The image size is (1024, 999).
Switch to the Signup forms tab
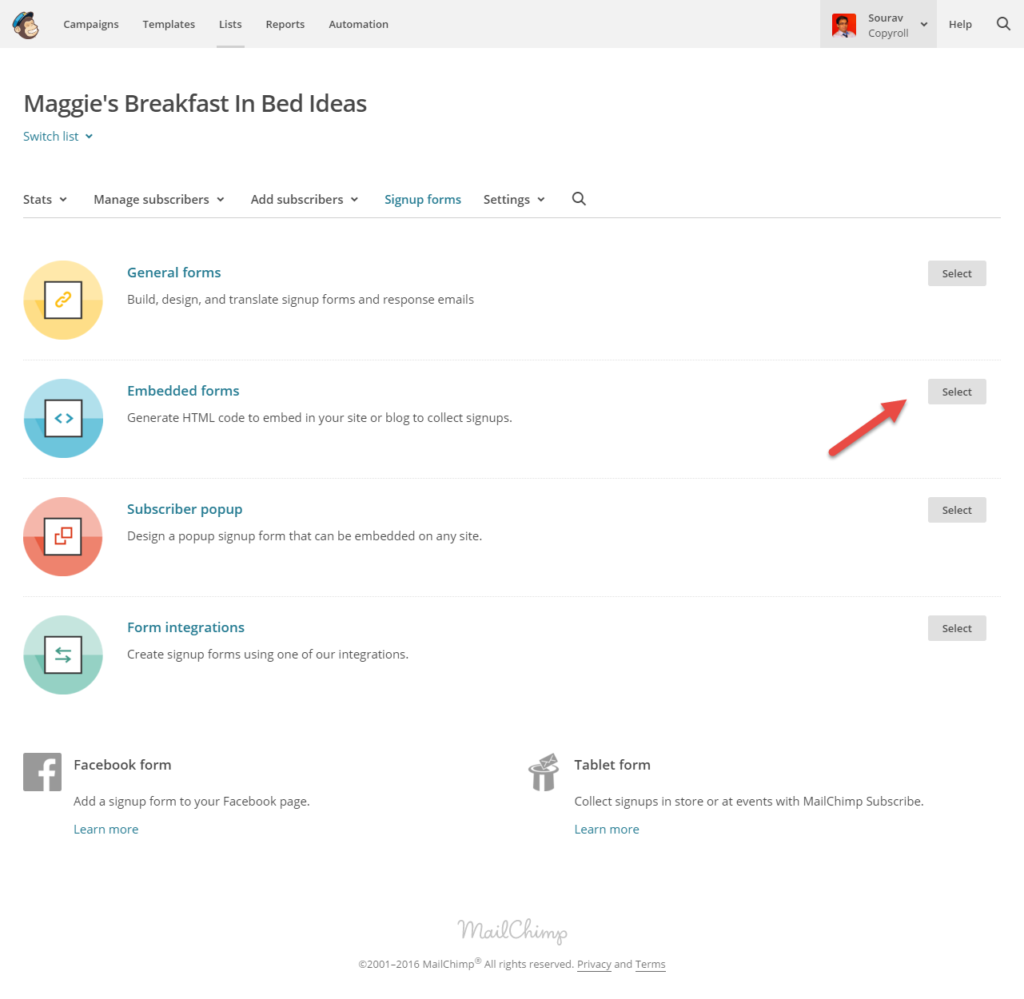423,199
